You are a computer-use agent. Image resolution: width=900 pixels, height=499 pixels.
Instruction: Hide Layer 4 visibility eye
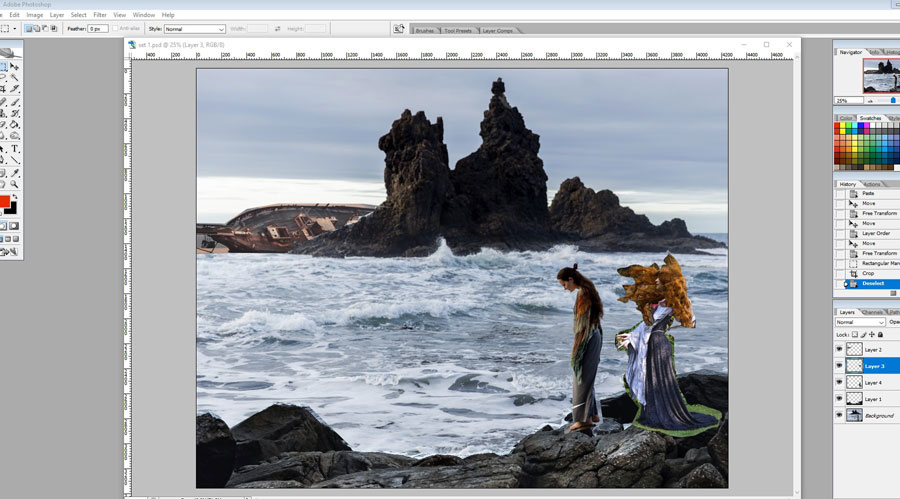(839, 382)
